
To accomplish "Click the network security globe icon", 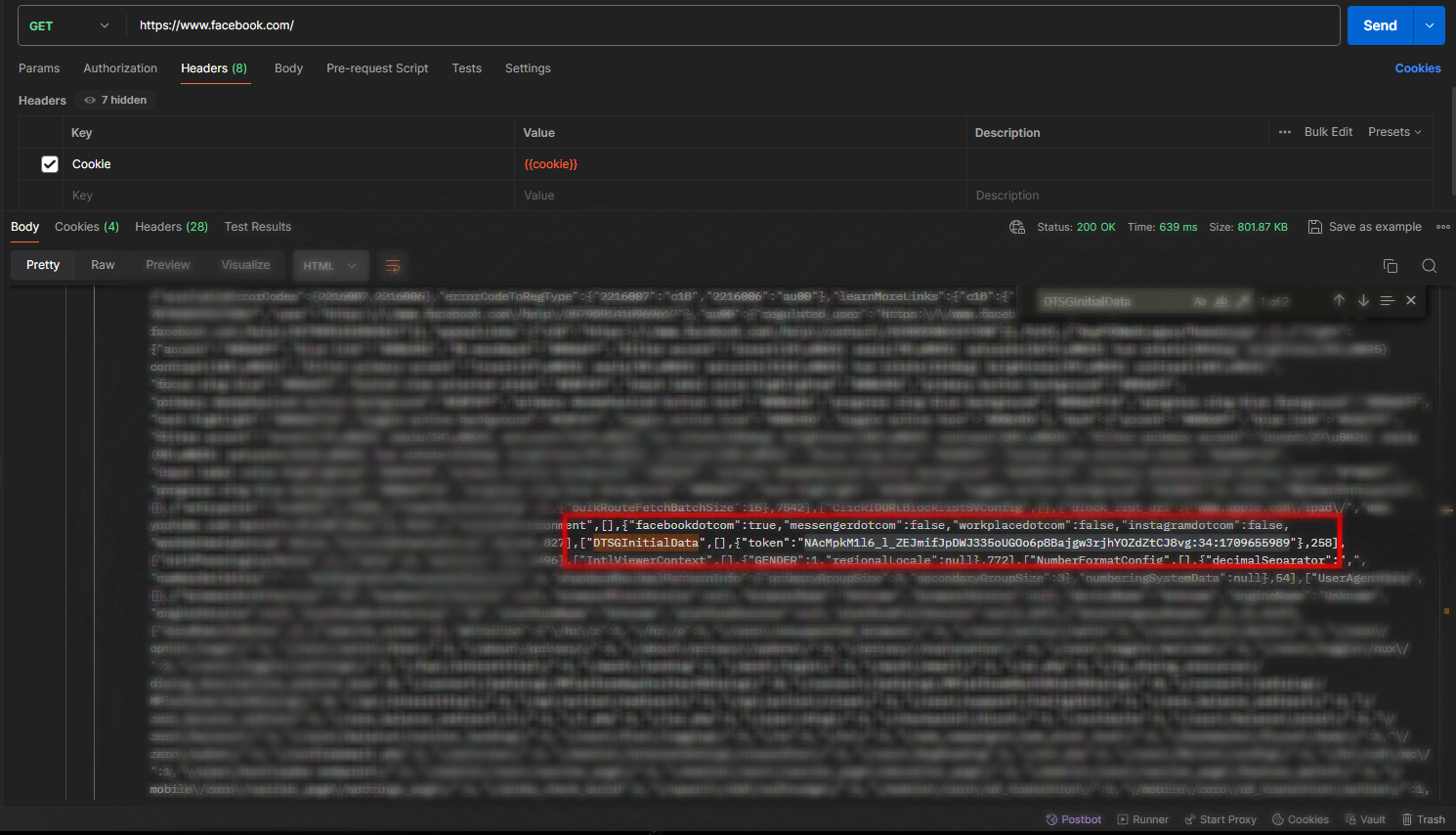I will click(1017, 227).
